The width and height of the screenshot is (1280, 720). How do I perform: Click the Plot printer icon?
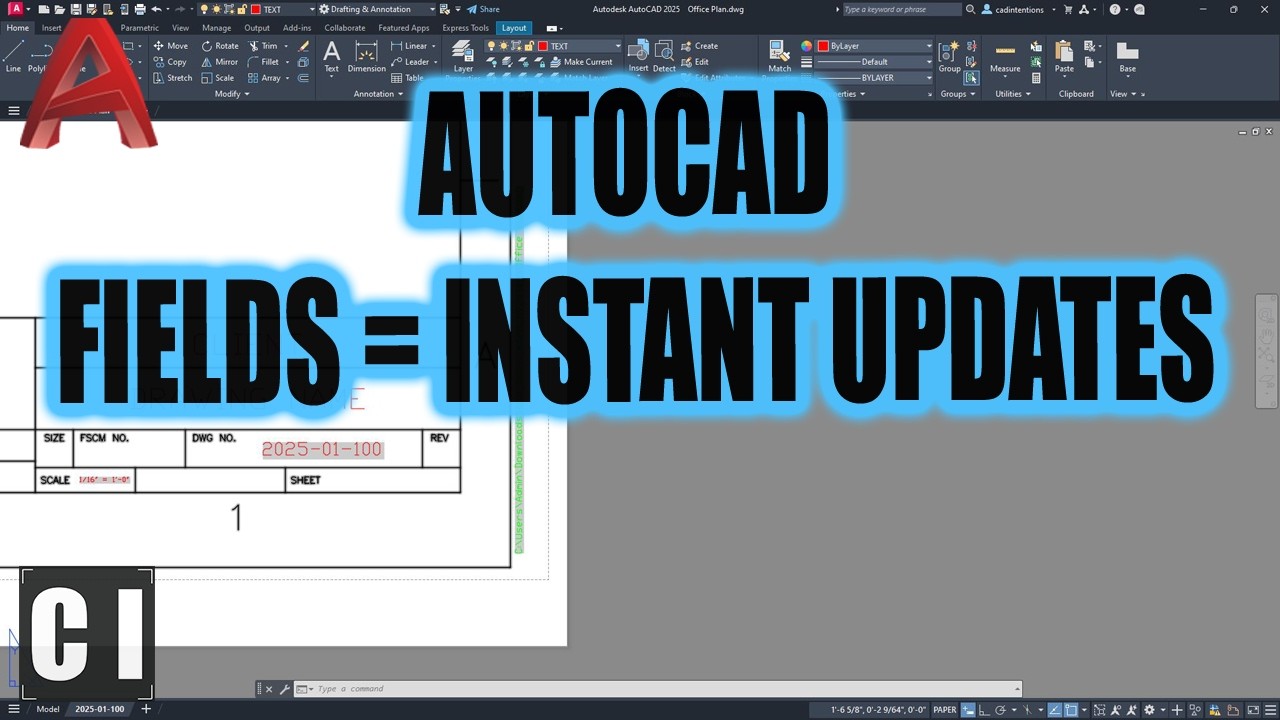tap(139, 9)
